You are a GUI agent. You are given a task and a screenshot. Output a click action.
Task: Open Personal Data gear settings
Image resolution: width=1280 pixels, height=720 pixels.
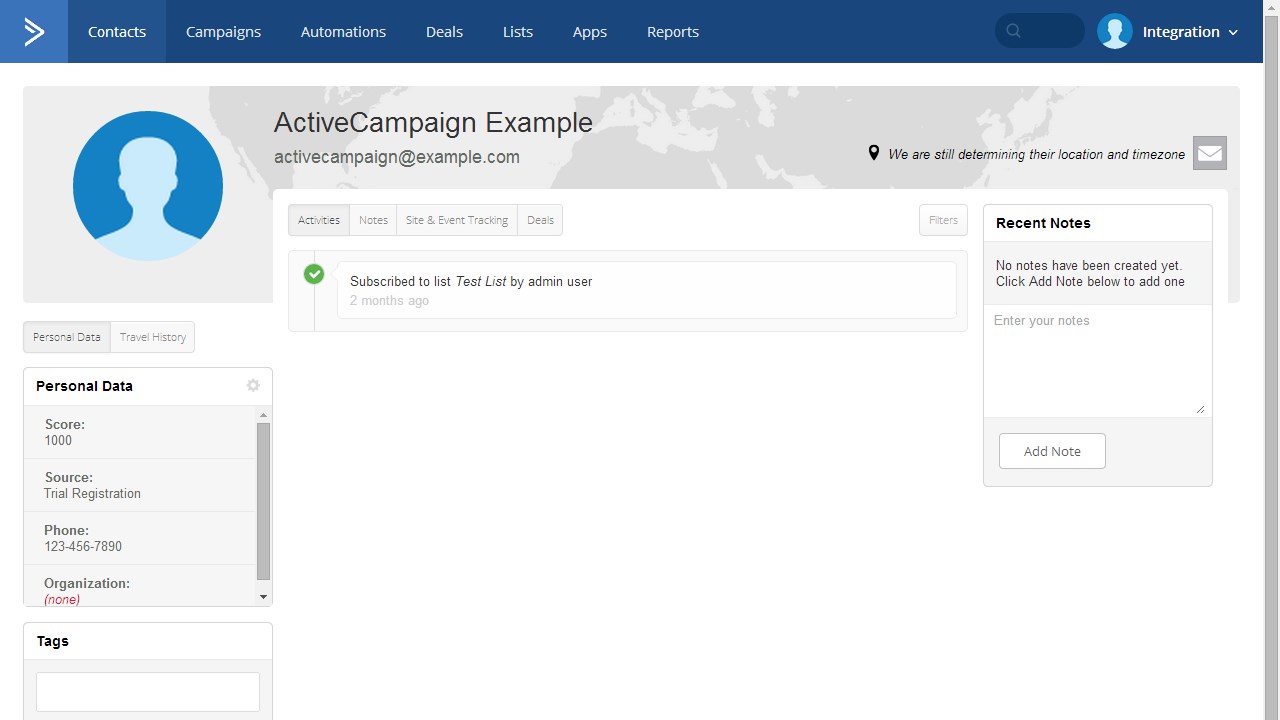(253, 385)
